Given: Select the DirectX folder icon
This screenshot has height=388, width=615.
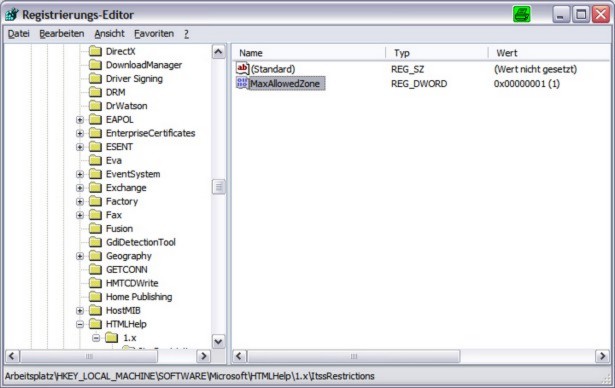Looking at the screenshot, I should 95,51.
